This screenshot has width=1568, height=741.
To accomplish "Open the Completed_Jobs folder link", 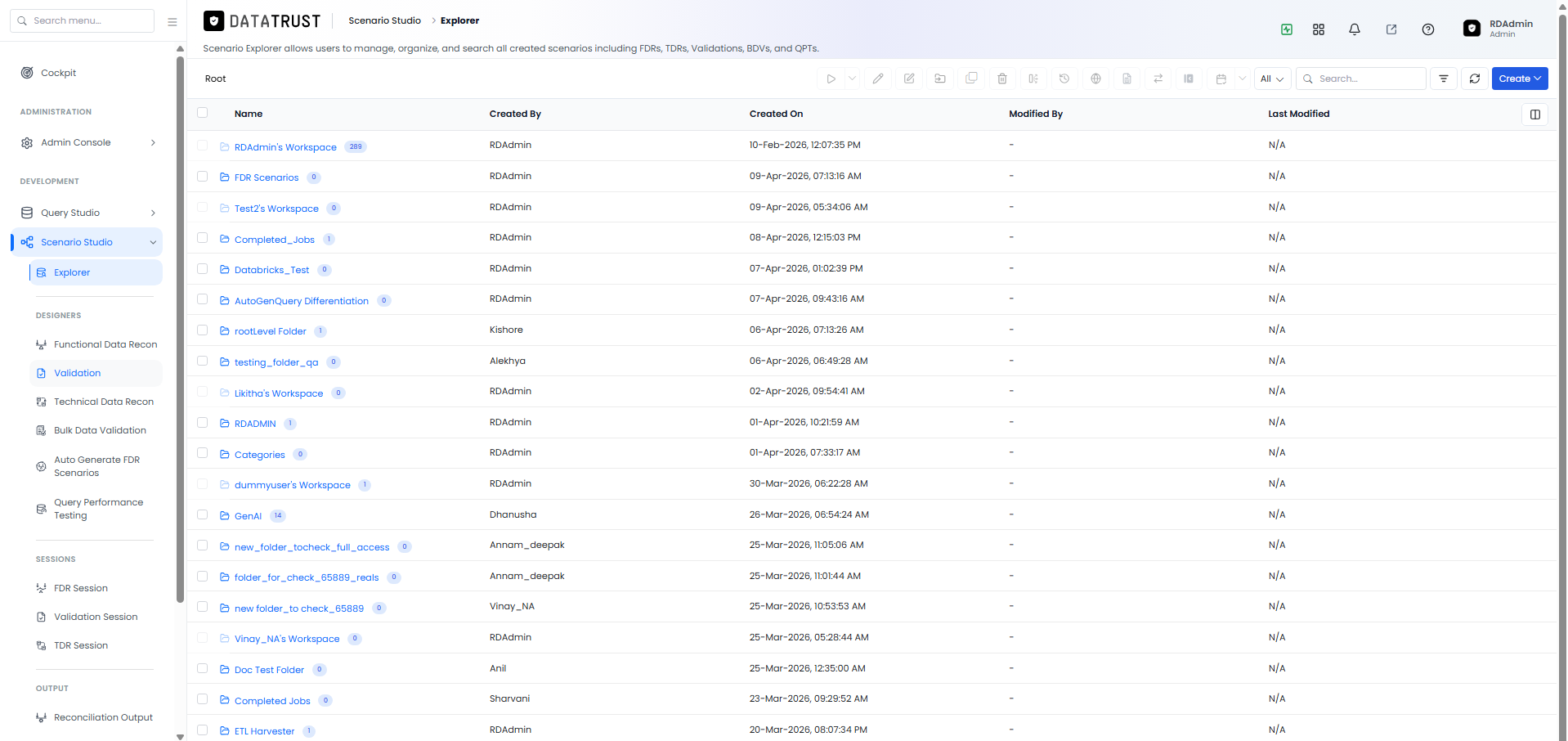I will pyautogui.click(x=275, y=240).
